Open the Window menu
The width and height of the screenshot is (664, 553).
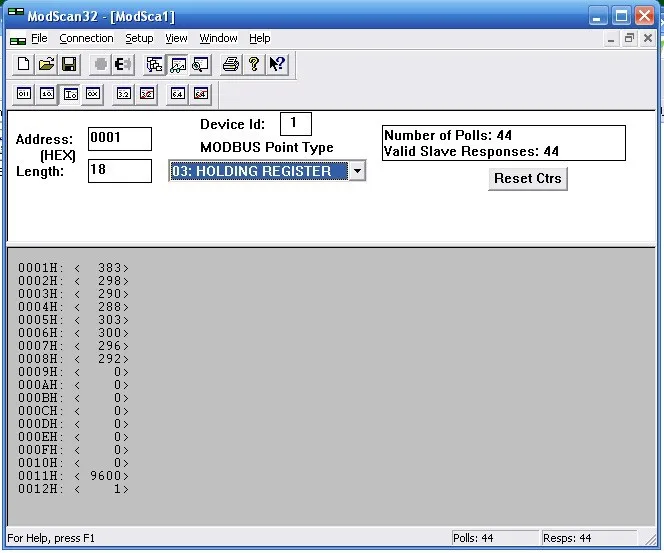(x=219, y=38)
